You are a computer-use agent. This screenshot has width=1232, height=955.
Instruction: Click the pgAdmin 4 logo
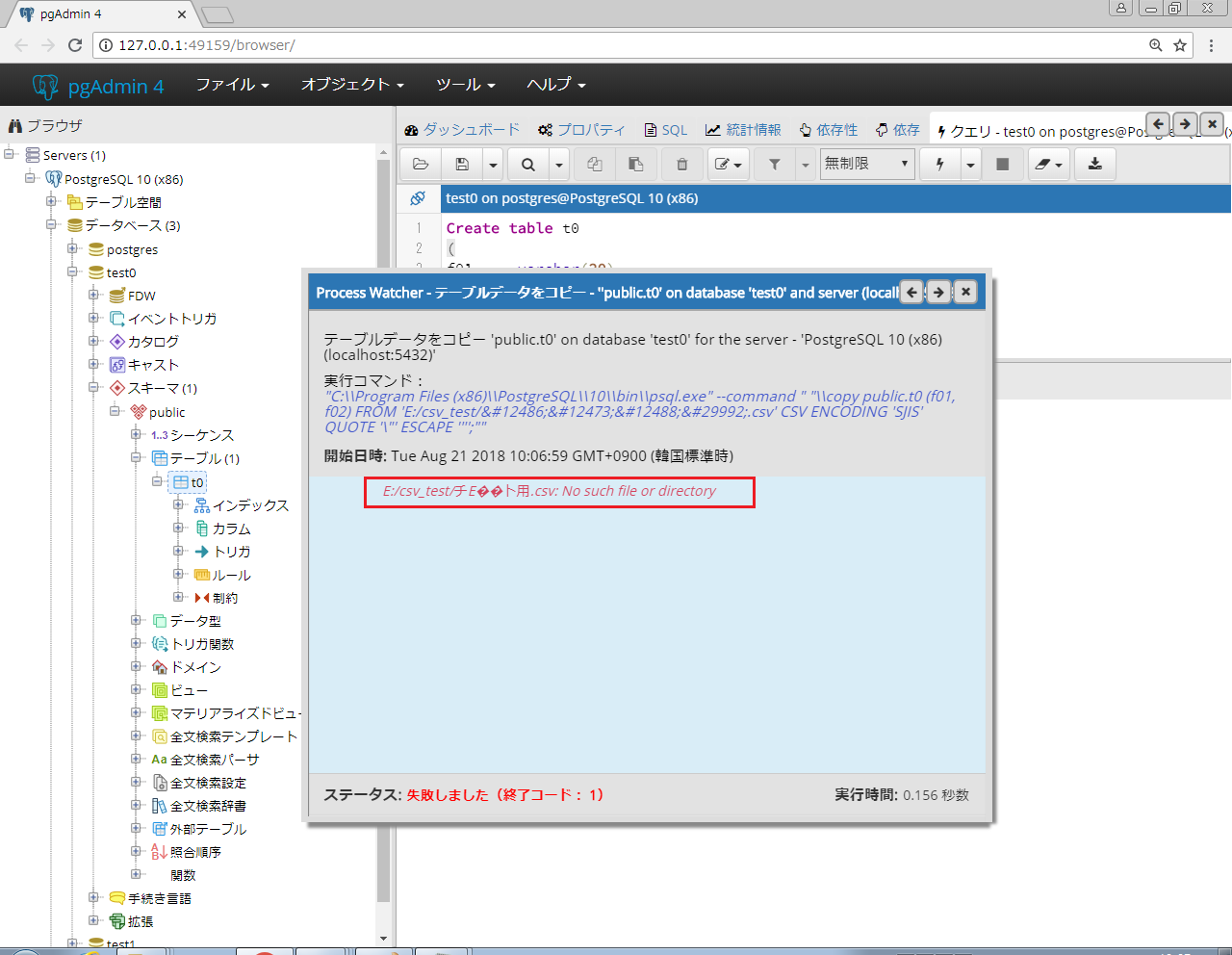pos(98,87)
